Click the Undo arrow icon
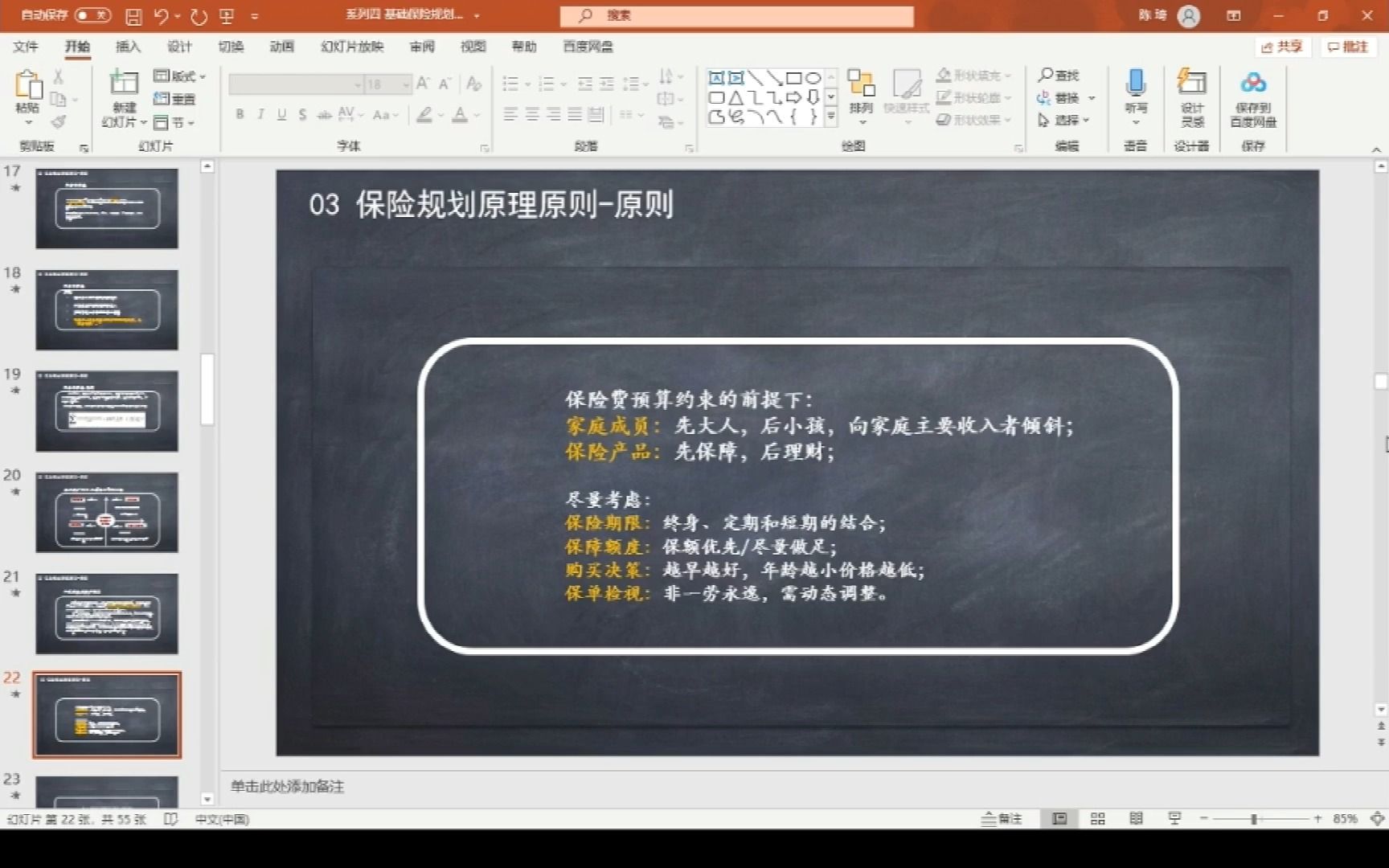This screenshot has height=868, width=1389. point(162,16)
